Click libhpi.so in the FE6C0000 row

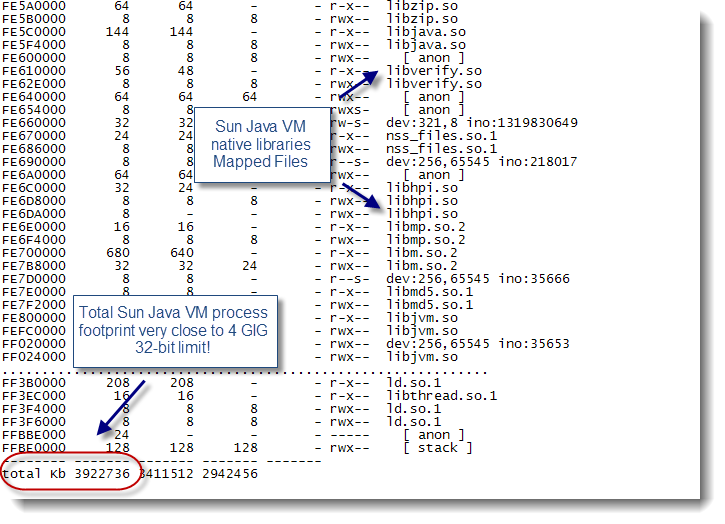(x=422, y=188)
